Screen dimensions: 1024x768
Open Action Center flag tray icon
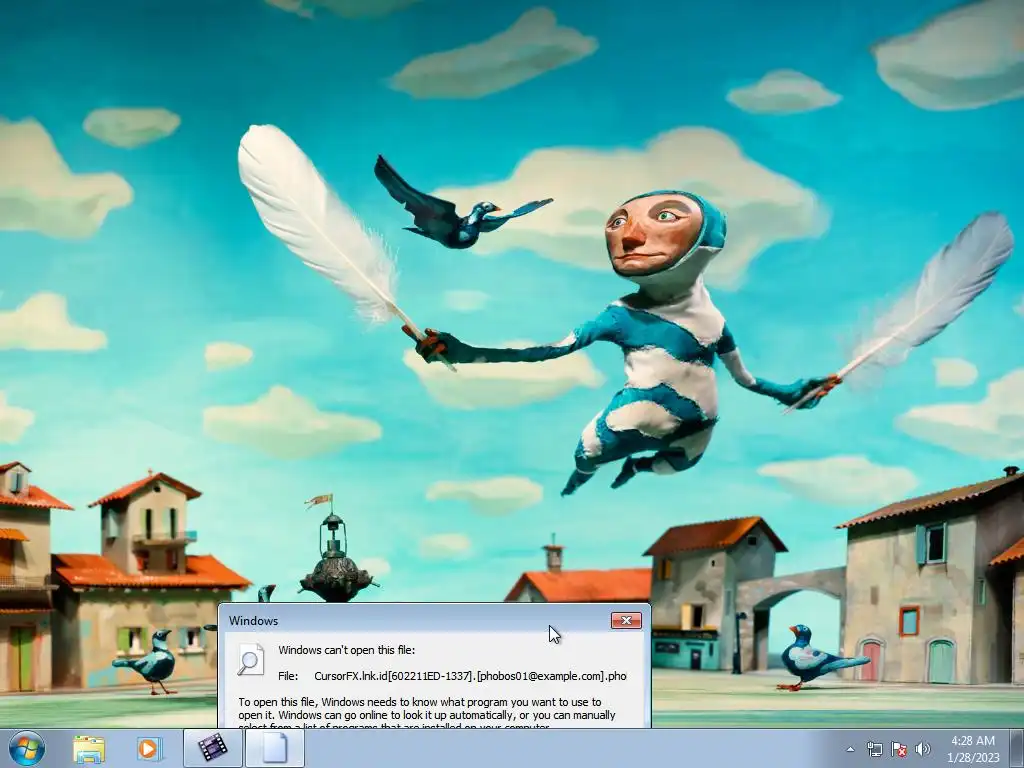[x=899, y=749]
